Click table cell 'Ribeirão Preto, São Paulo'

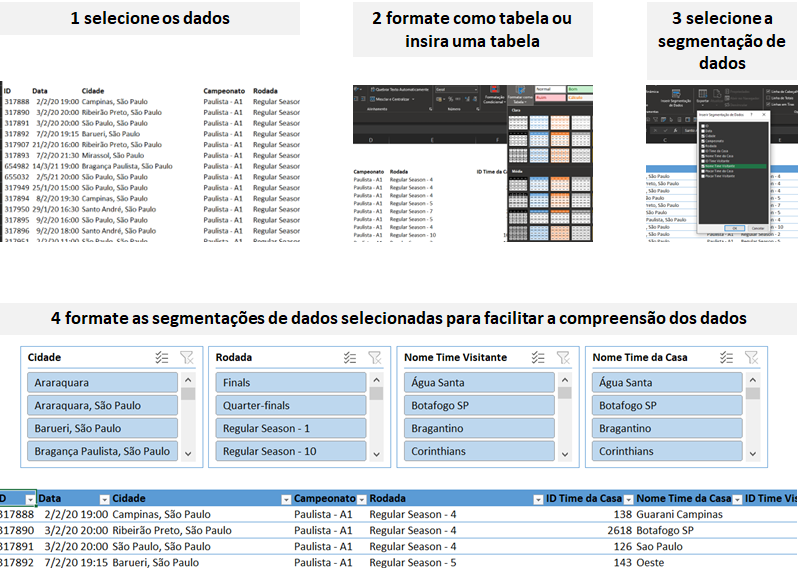click(172, 531)
